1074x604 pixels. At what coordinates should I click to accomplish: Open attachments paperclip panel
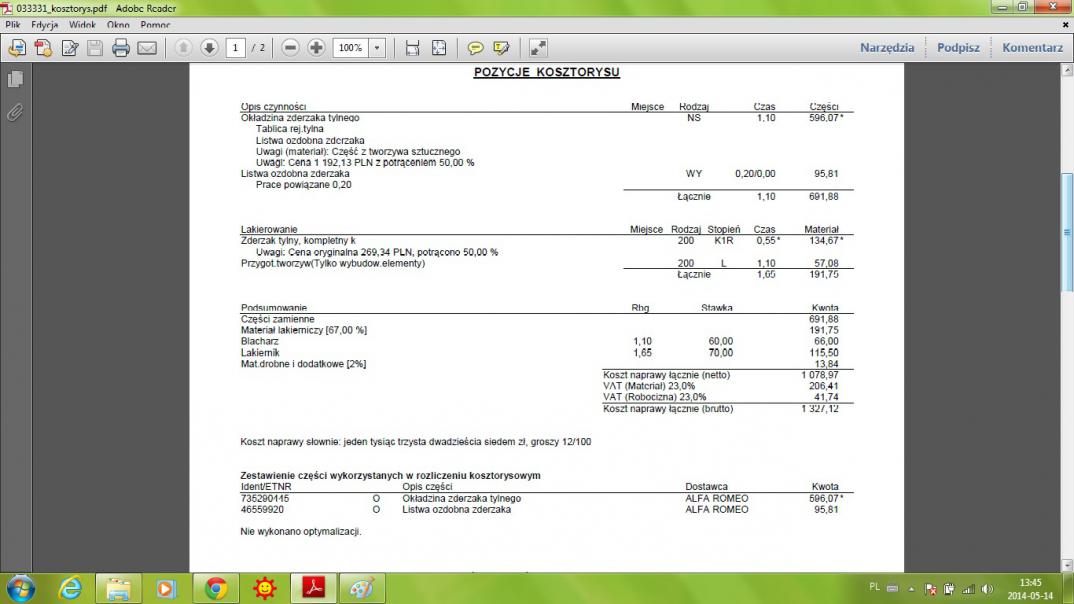point(15,112)
